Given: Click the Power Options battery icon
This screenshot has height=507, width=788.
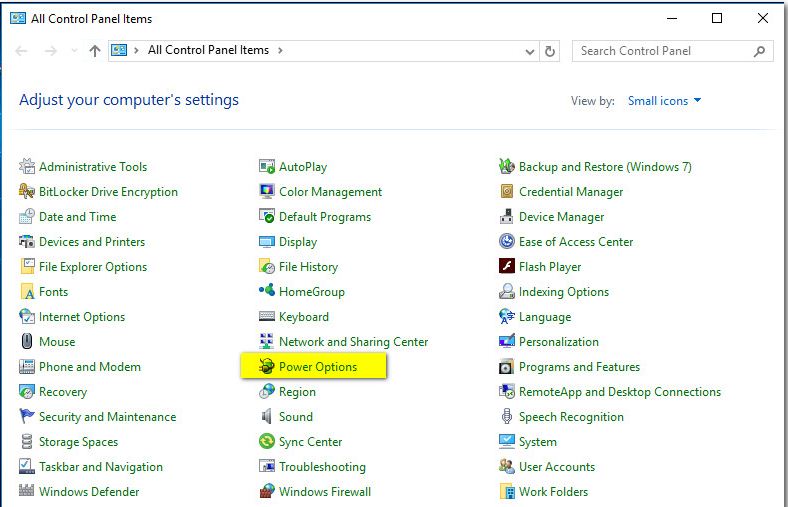Looking at the screenshot, I should [x=267, y=366].
